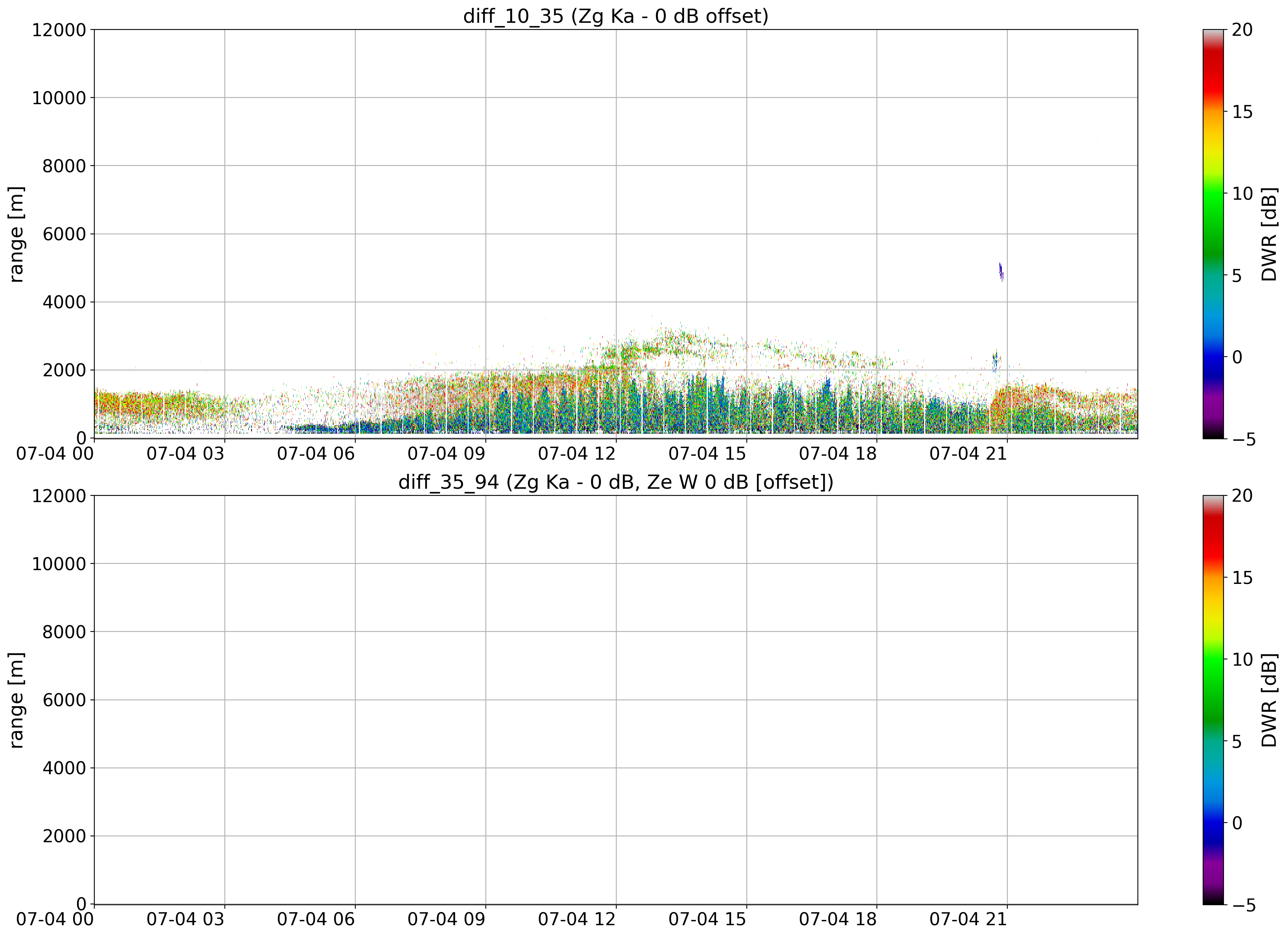The image size is (1288, 937).
Task: Click the top plot 8000 y-axis tick
Action: (65, 166)
